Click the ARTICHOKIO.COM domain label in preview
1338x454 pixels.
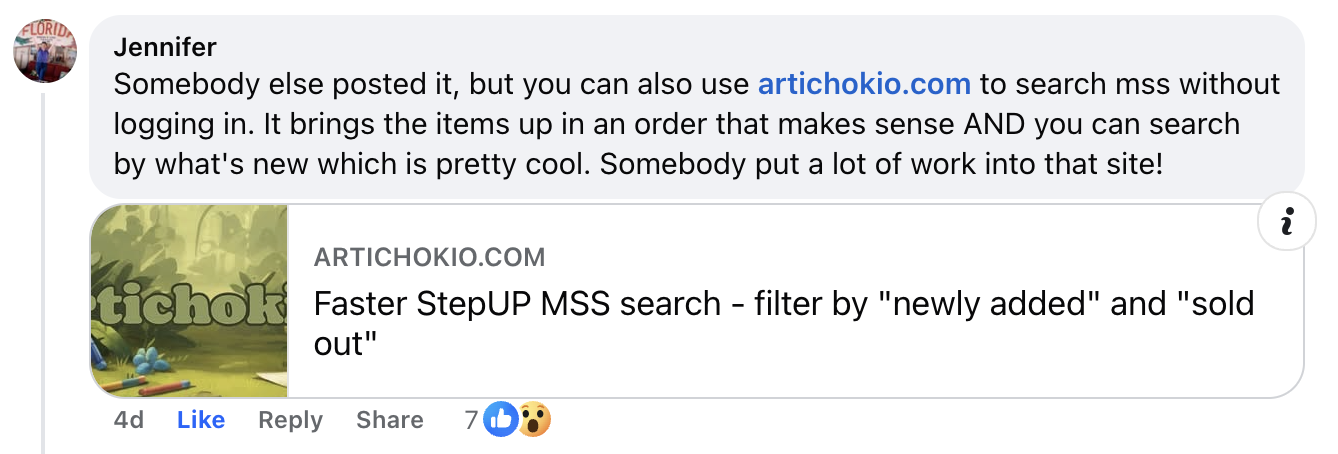click(x=429, y=257)
